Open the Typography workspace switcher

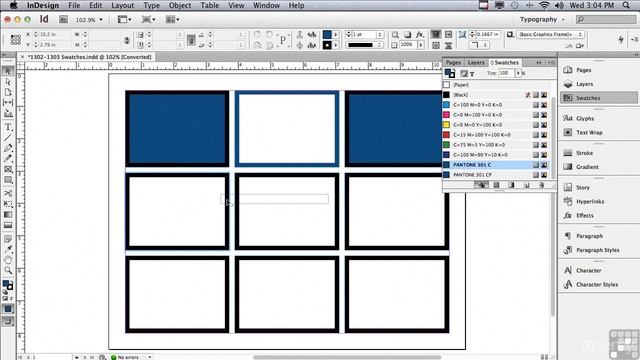(x=542, y=19)
